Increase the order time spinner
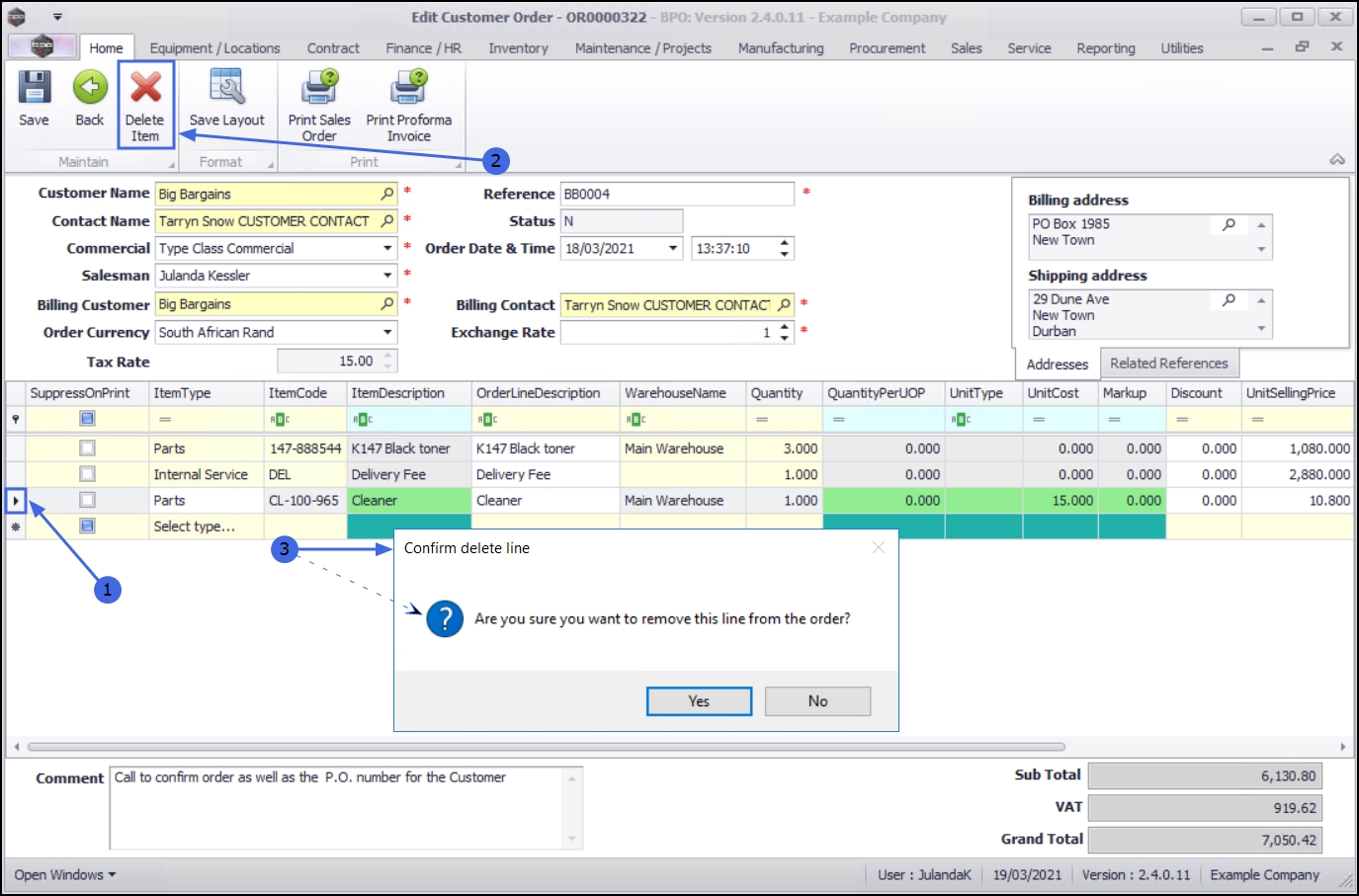The image size is (1359, 896). [x=785, y=243]
